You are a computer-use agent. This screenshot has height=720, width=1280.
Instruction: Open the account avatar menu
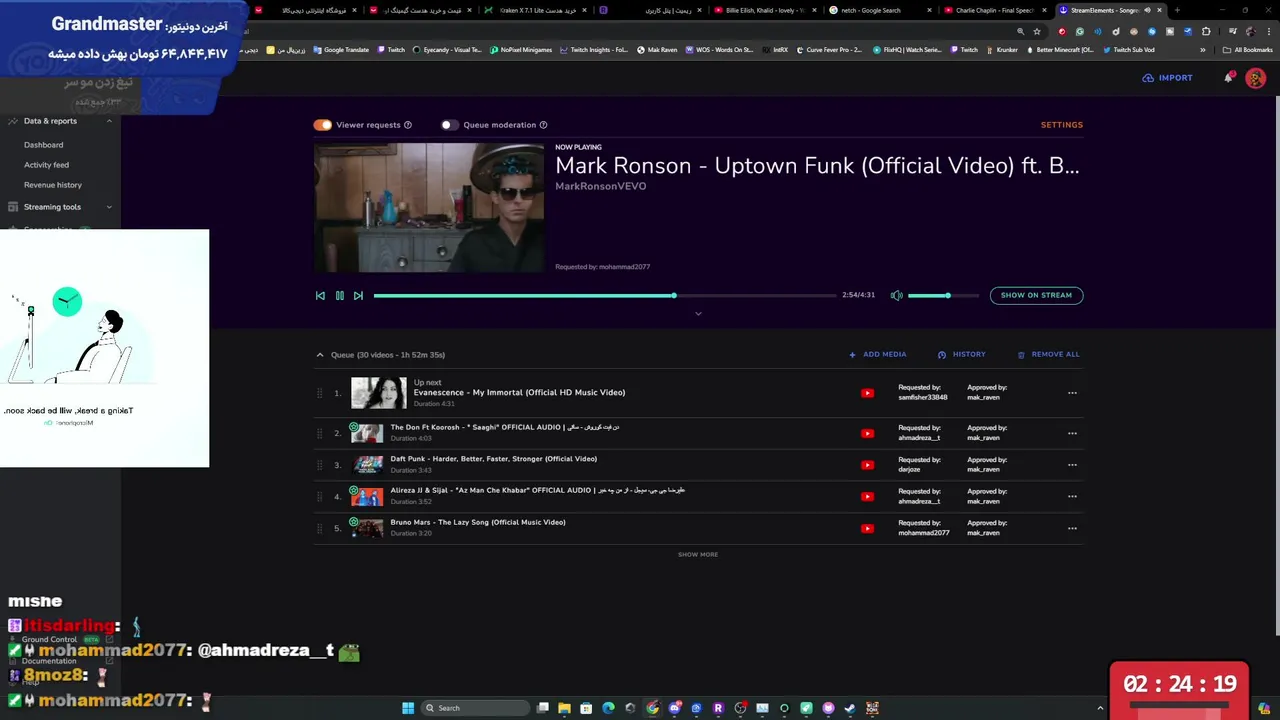click(1255, 78)
